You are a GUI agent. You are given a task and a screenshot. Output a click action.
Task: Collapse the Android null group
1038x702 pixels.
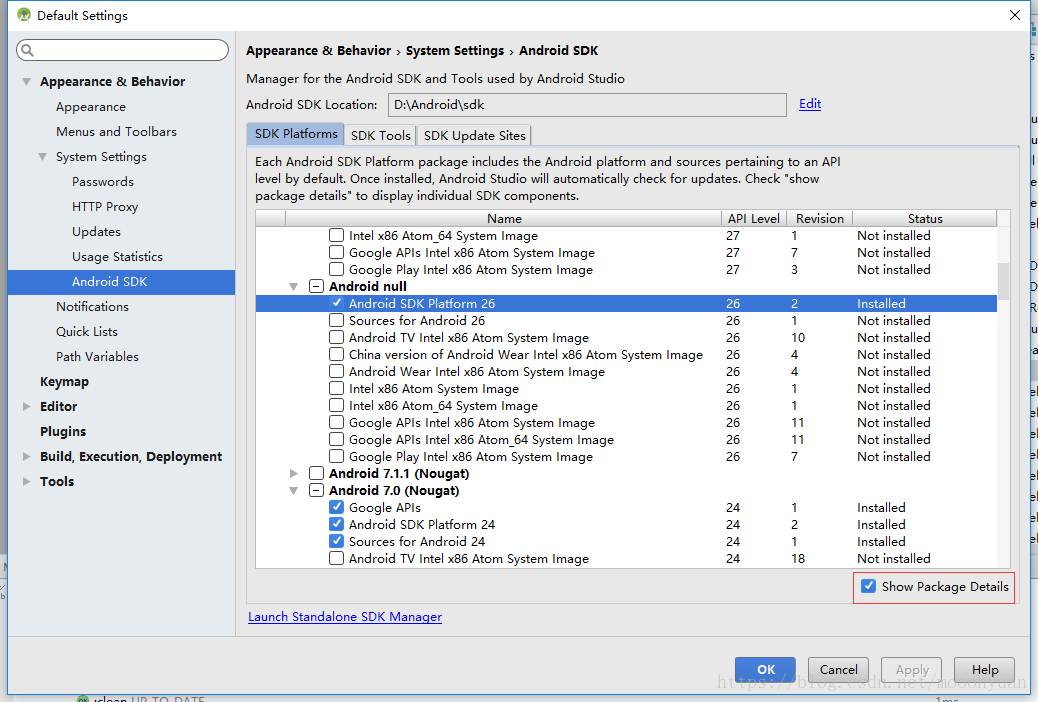click(293, 287)
